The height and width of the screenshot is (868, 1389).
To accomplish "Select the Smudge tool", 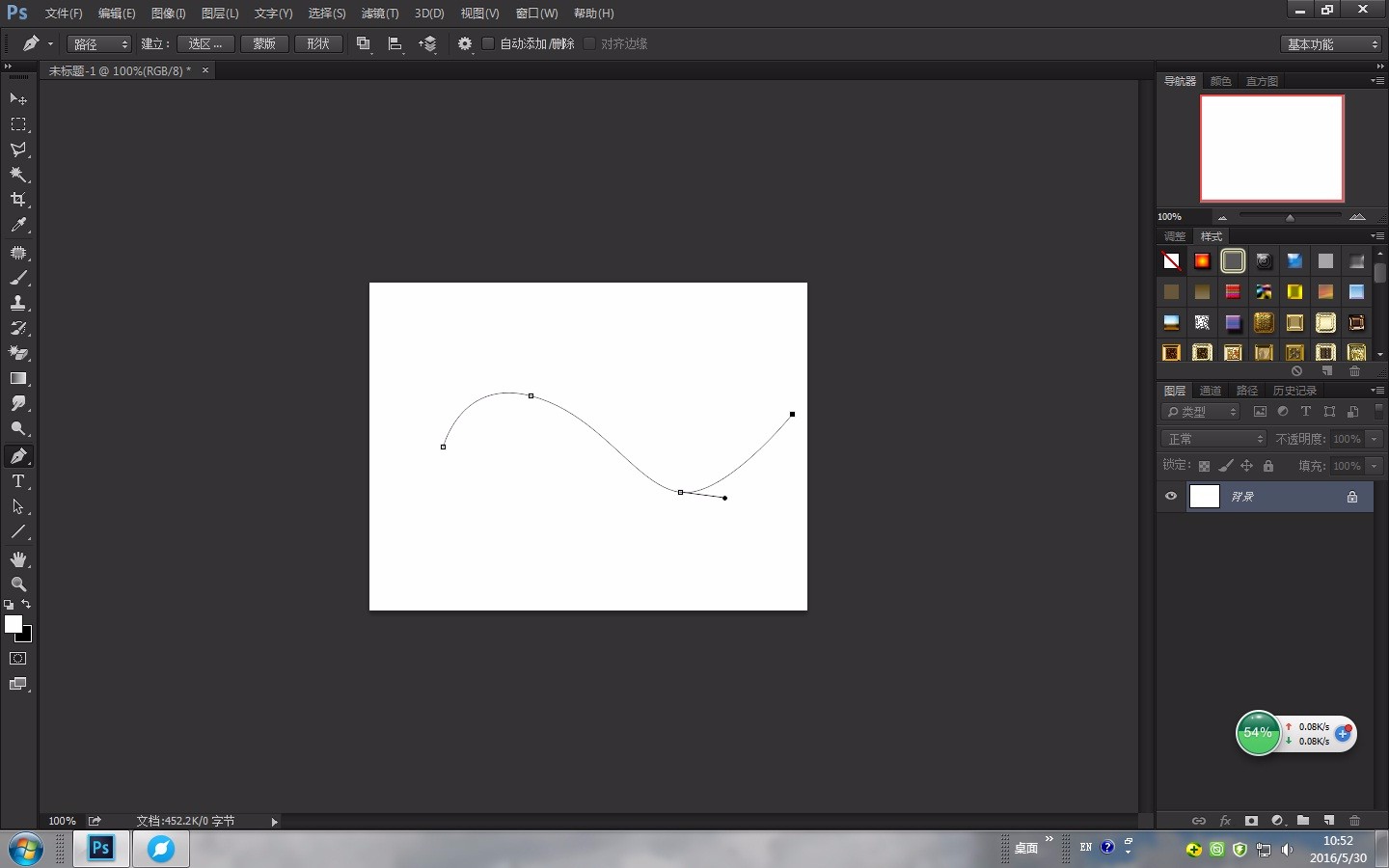I will (18, 403).
